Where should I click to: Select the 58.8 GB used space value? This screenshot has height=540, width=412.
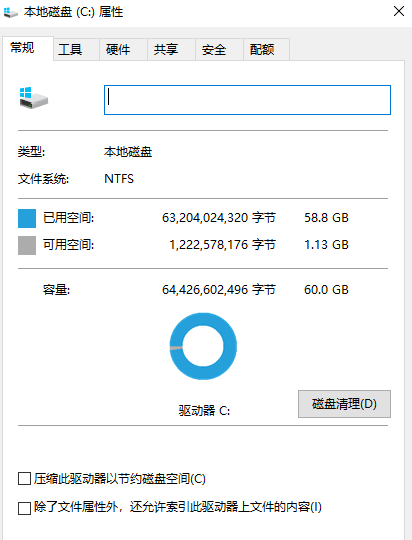[326, 218]
